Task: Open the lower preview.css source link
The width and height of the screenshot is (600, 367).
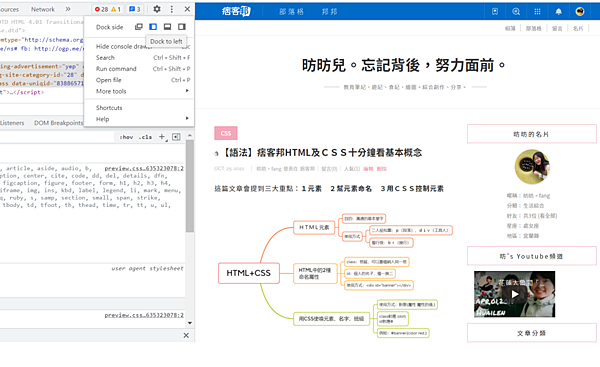Action: (x=144, y=315)
